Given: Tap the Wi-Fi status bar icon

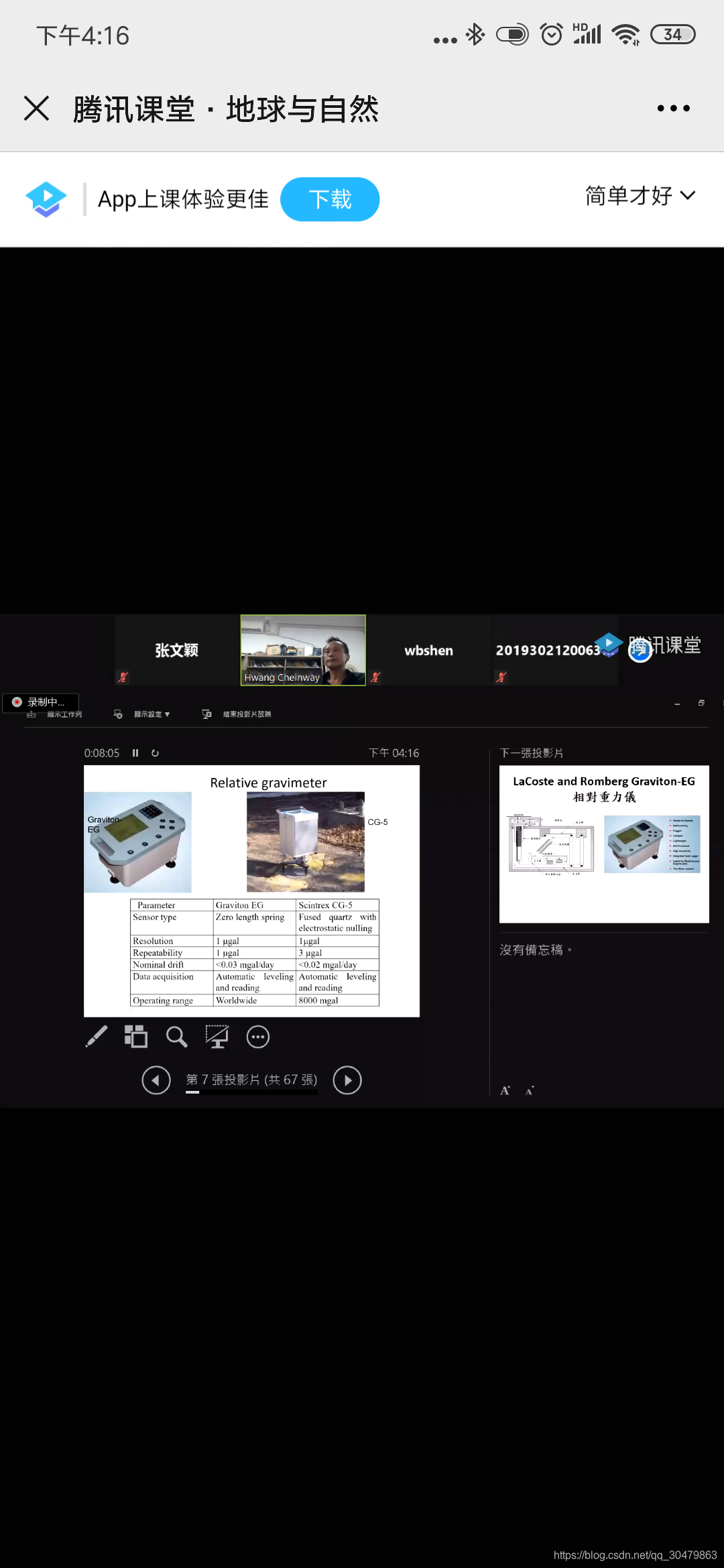Looking at the screenshot, I should coord(626,35).
